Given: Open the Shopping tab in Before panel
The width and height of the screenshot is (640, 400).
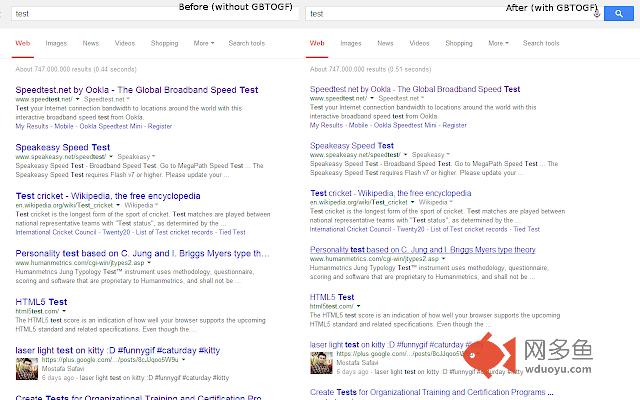Looking at the screenshot, I should [164, 43].
